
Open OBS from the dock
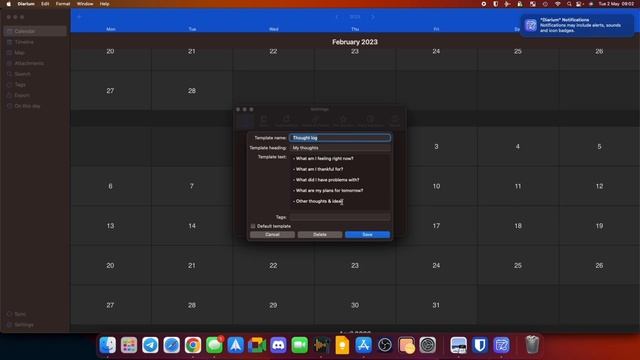click(384, 345)
